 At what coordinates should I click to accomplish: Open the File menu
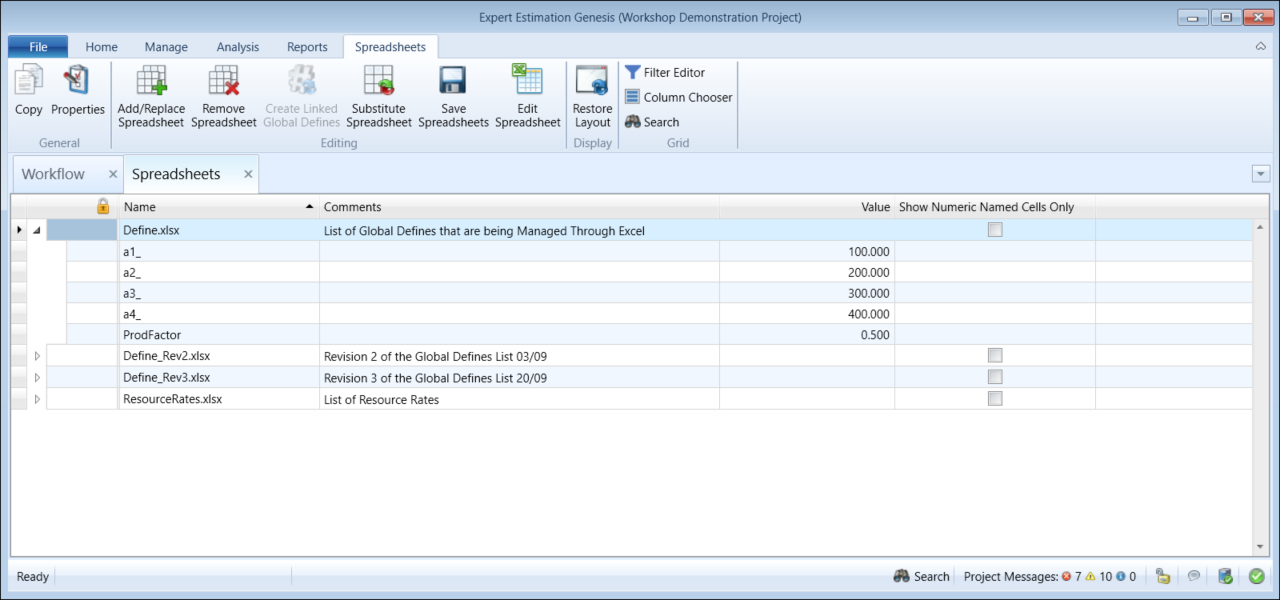(x=38, y=47)
